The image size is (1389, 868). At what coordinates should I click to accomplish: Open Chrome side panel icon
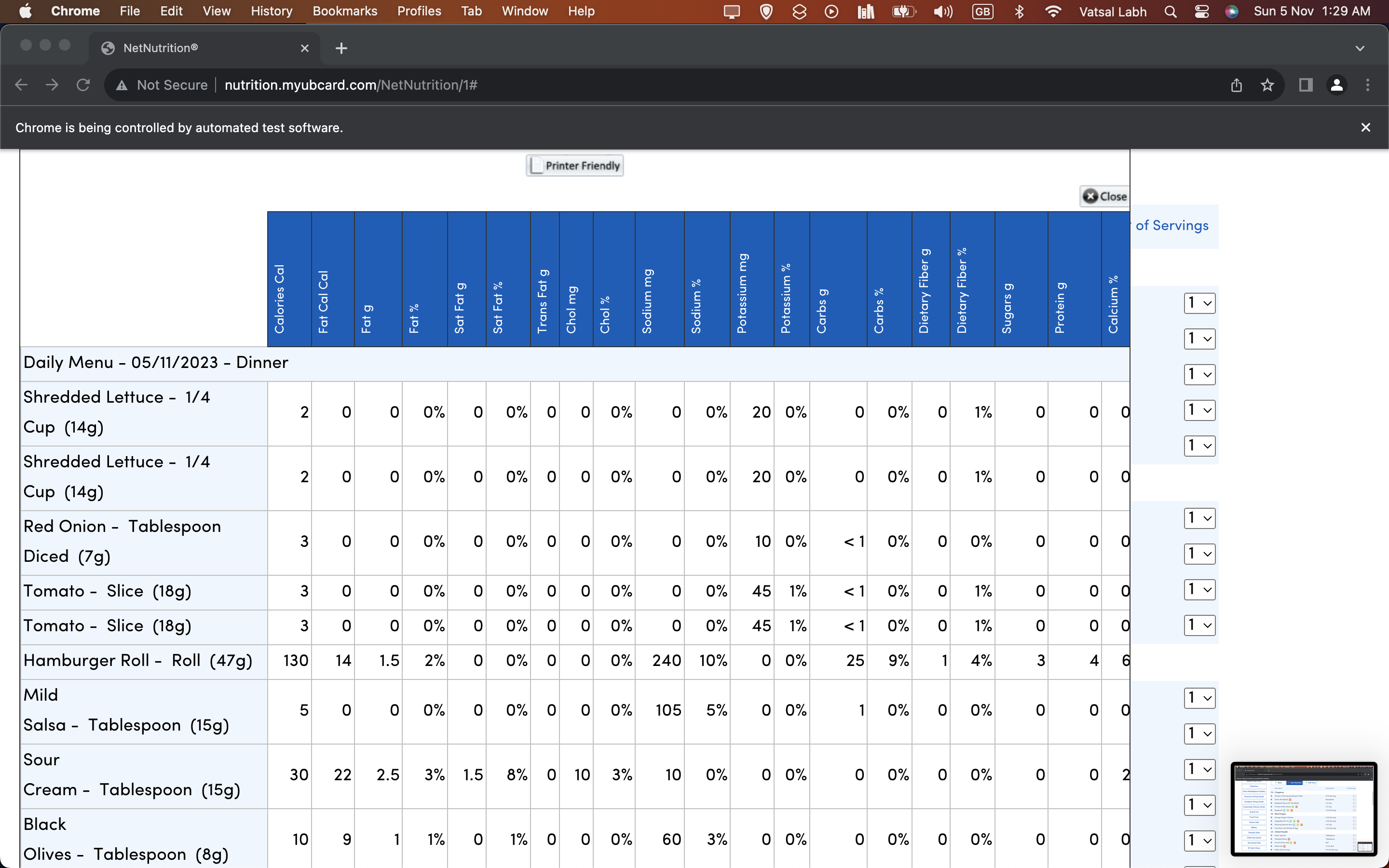[1305, 85]
